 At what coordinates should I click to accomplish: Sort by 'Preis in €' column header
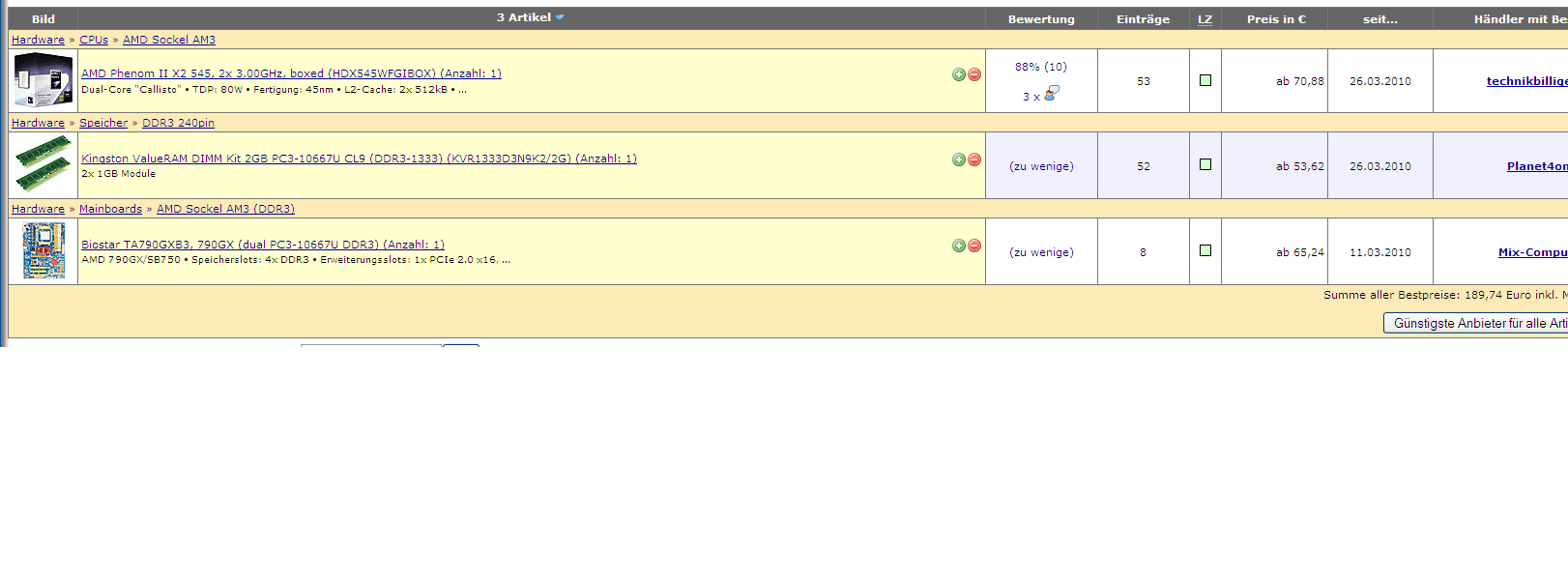coord(1276,19)
